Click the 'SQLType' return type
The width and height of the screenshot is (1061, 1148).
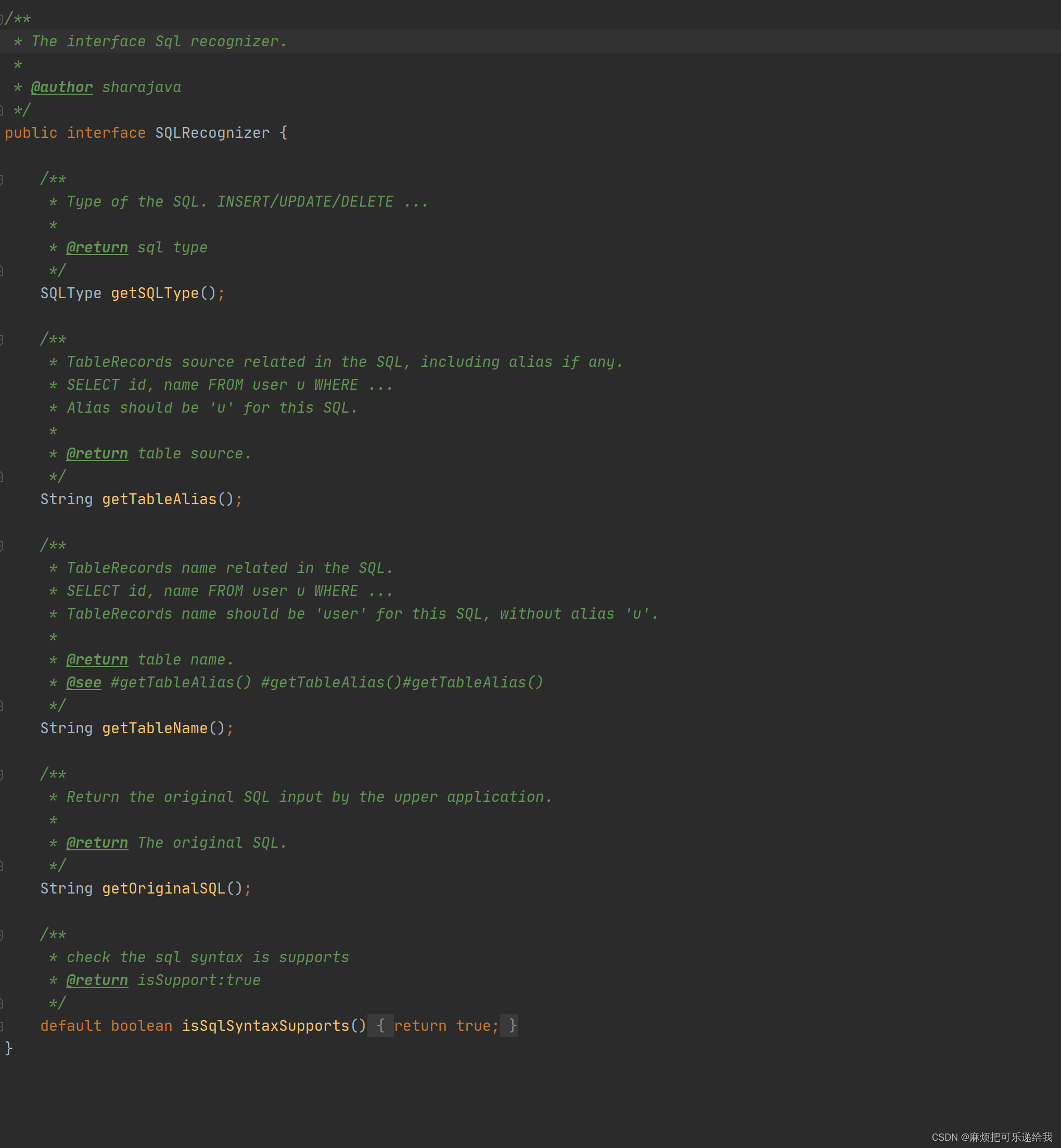click(x=71, y=294)
